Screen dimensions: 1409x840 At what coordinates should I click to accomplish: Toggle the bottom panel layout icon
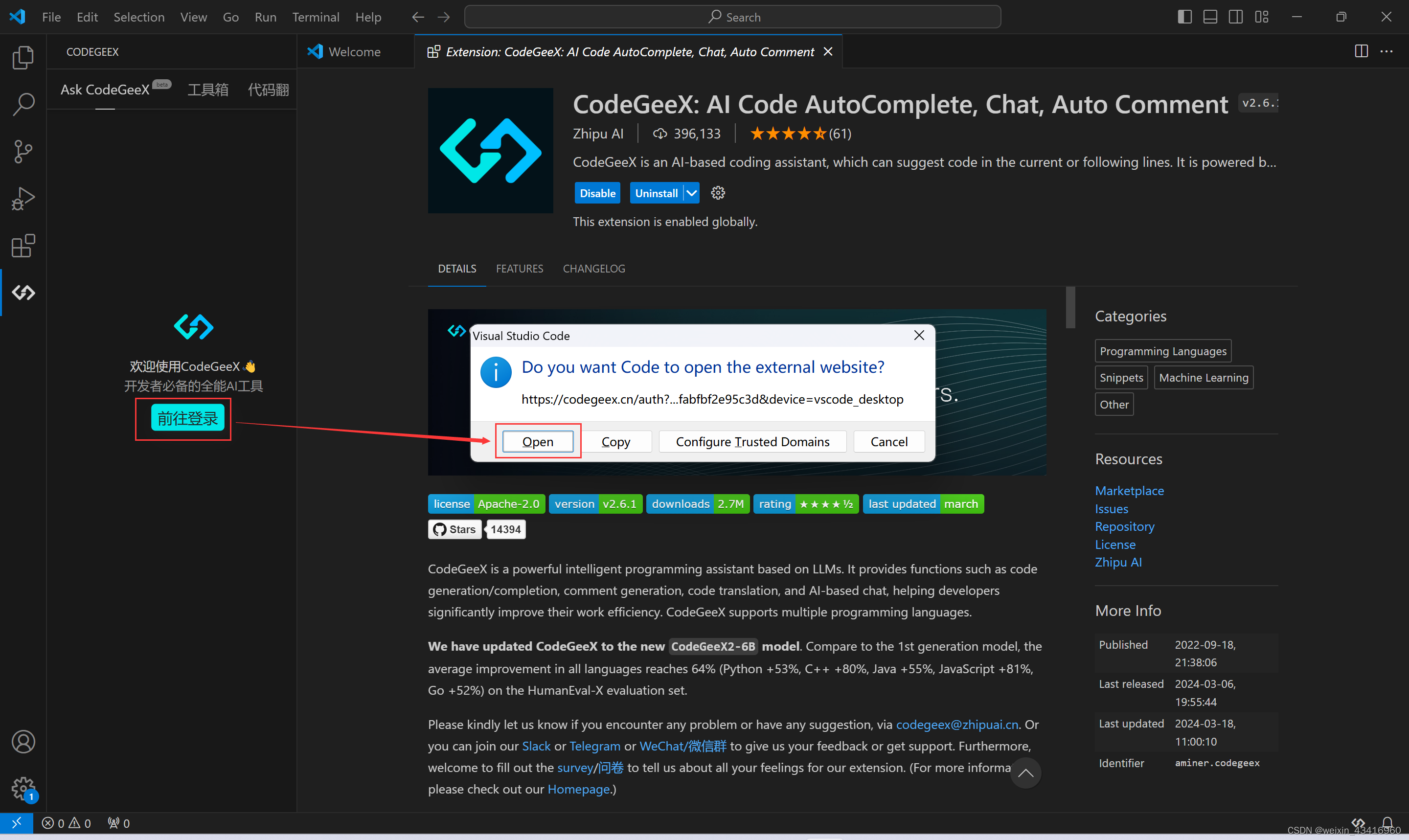pos(1210,17)
